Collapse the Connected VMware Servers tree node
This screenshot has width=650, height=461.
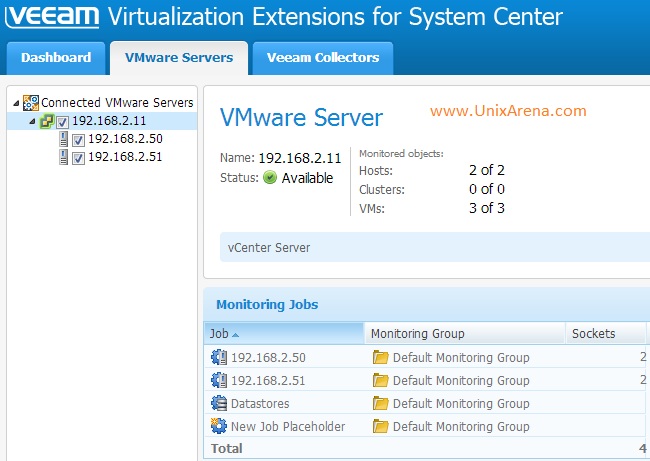(x=16, y=103)
